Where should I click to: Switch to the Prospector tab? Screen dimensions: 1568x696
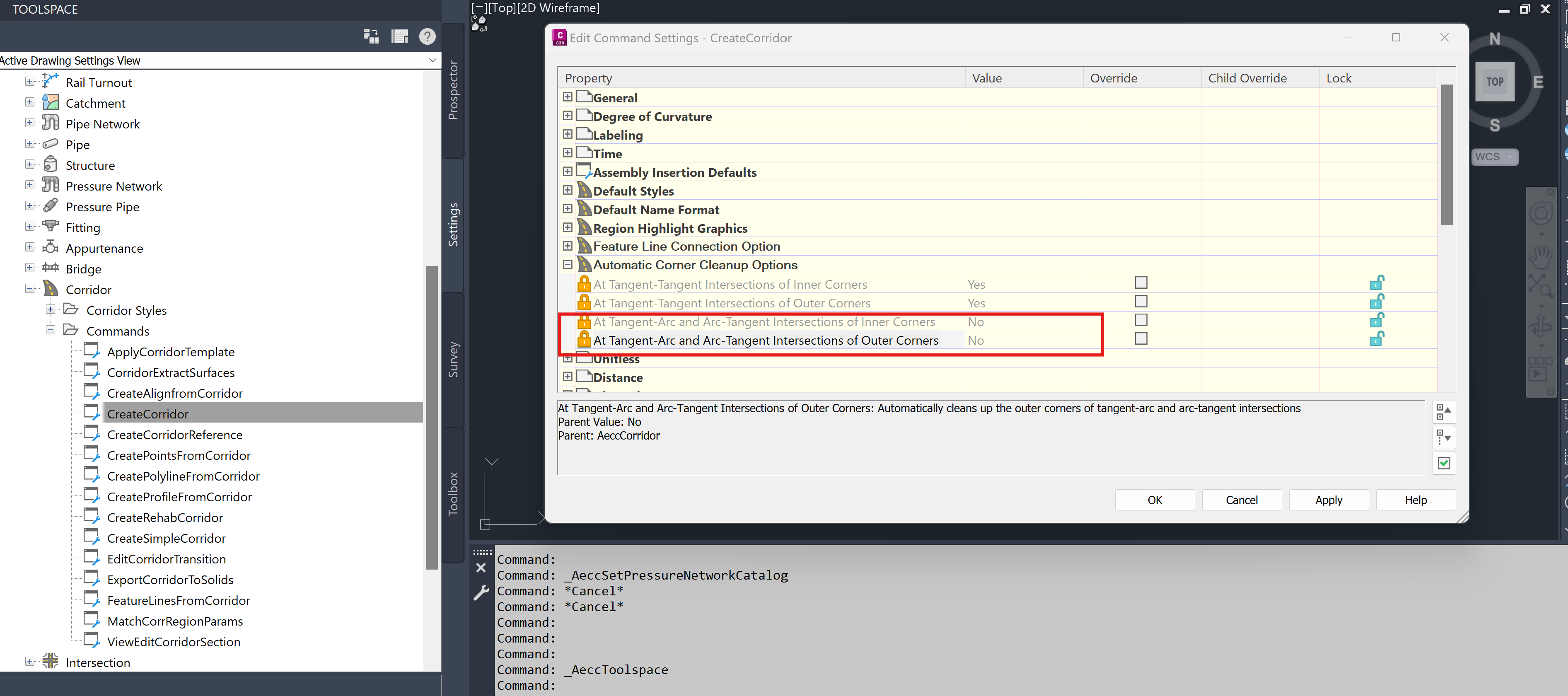pyautogui.click(x=453, y=90)
